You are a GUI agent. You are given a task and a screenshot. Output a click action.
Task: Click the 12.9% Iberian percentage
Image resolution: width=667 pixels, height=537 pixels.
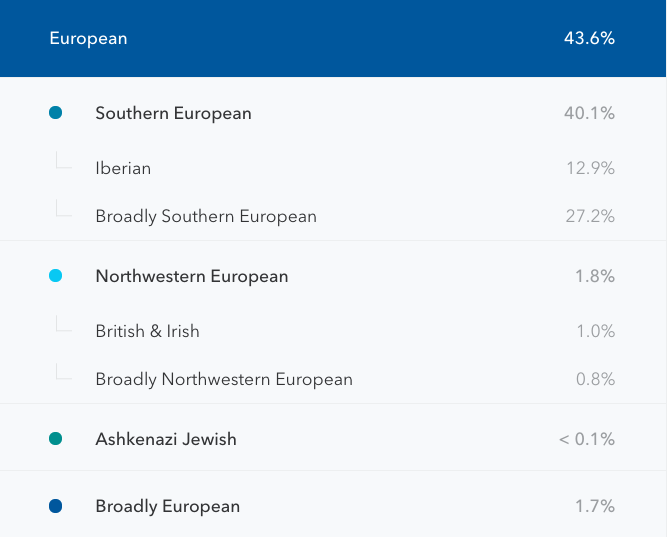pyautogui.click(x=590, y=168)
